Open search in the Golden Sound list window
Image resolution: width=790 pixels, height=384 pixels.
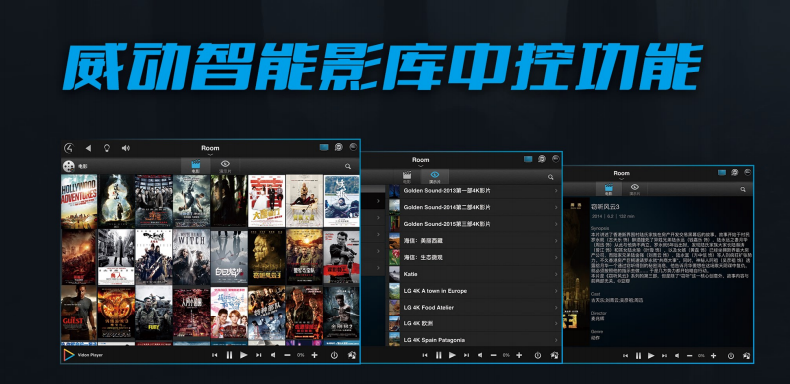coord(551,177)
